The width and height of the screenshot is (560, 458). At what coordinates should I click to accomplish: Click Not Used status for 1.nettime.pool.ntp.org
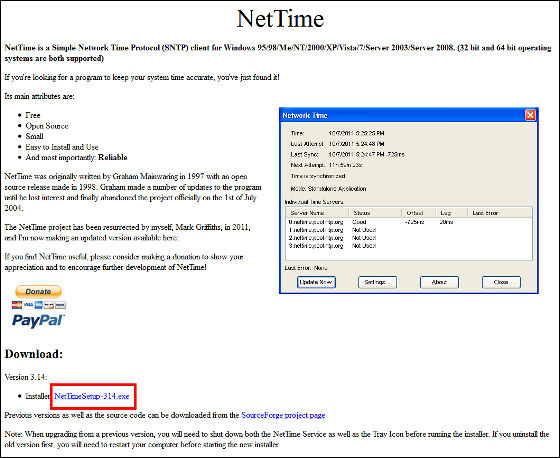coord(364,230)
